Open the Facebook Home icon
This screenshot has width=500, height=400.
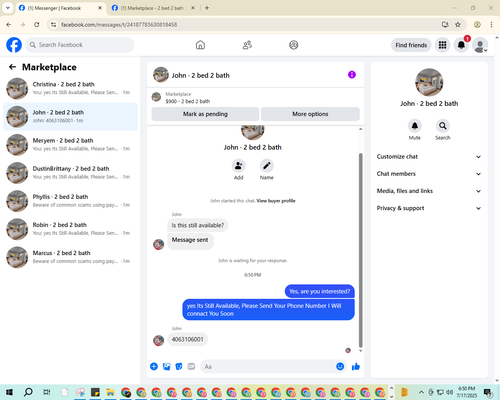200,45
